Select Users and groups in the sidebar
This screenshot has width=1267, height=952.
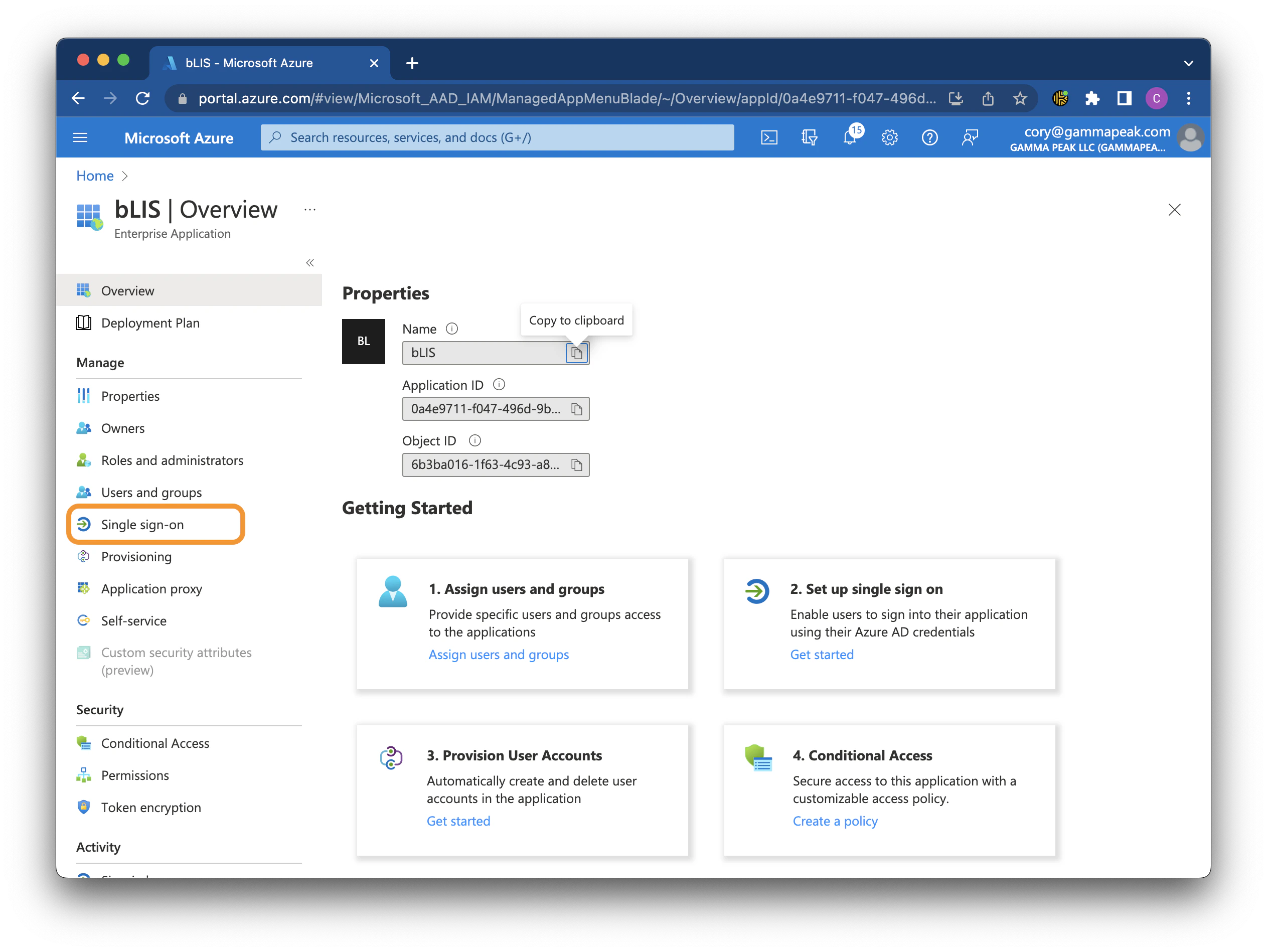151,492
